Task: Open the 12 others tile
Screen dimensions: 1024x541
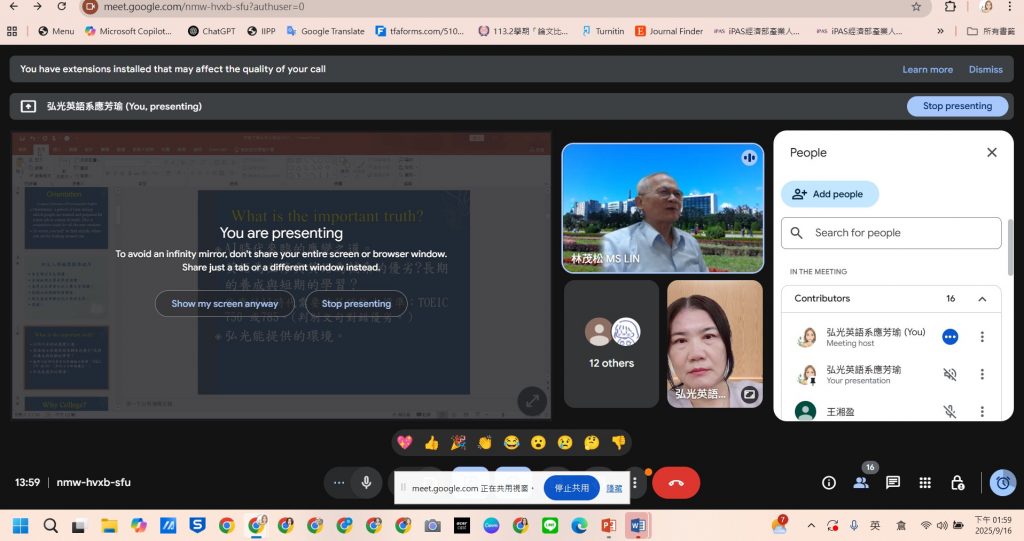Action: point(611,344)
